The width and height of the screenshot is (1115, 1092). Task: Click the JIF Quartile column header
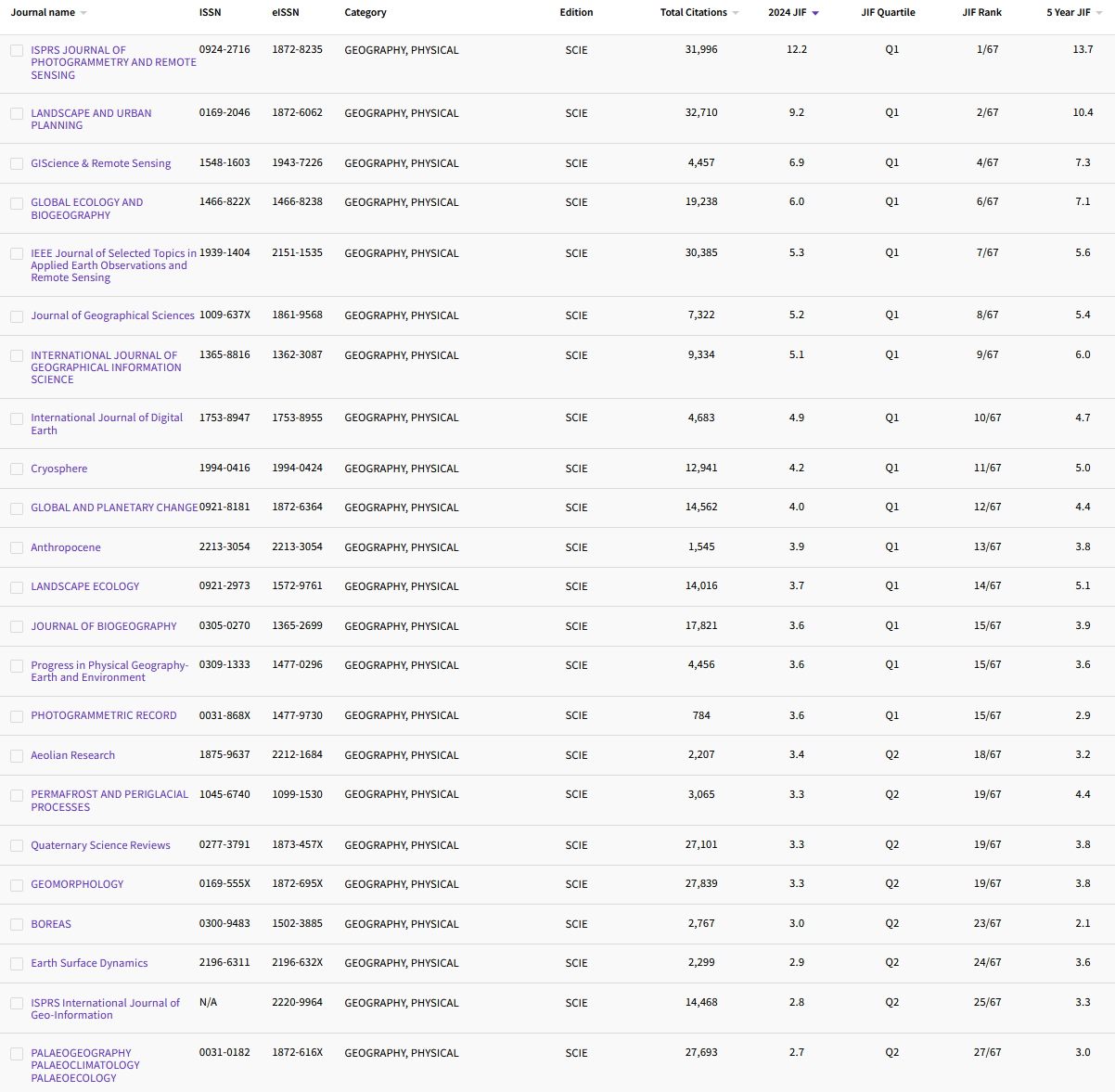tap(888, 13)
